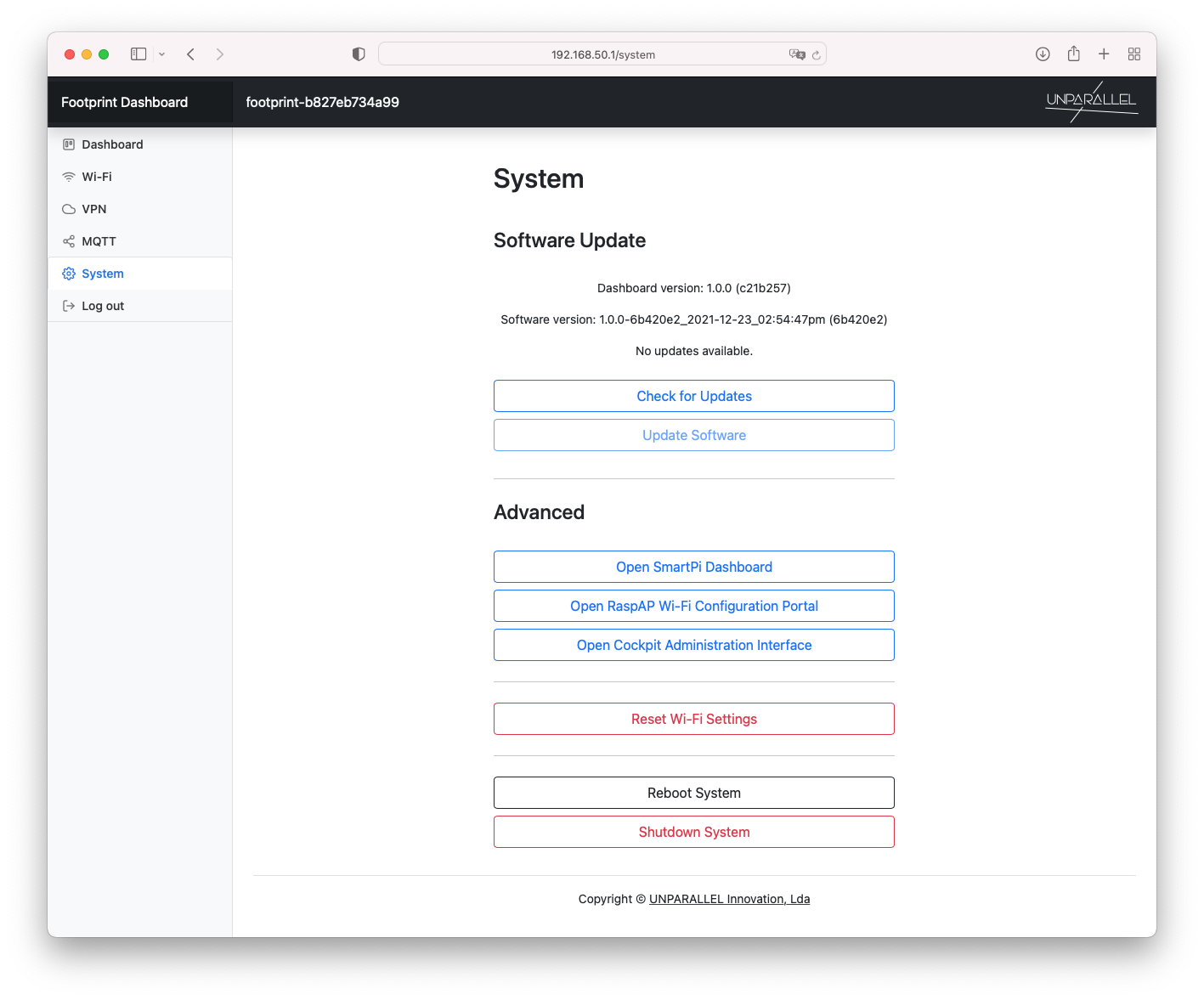This screenshot has height=1000, width=1204.
Task: Click the 'No updates available.' message
Action: (x=694, y=351)
